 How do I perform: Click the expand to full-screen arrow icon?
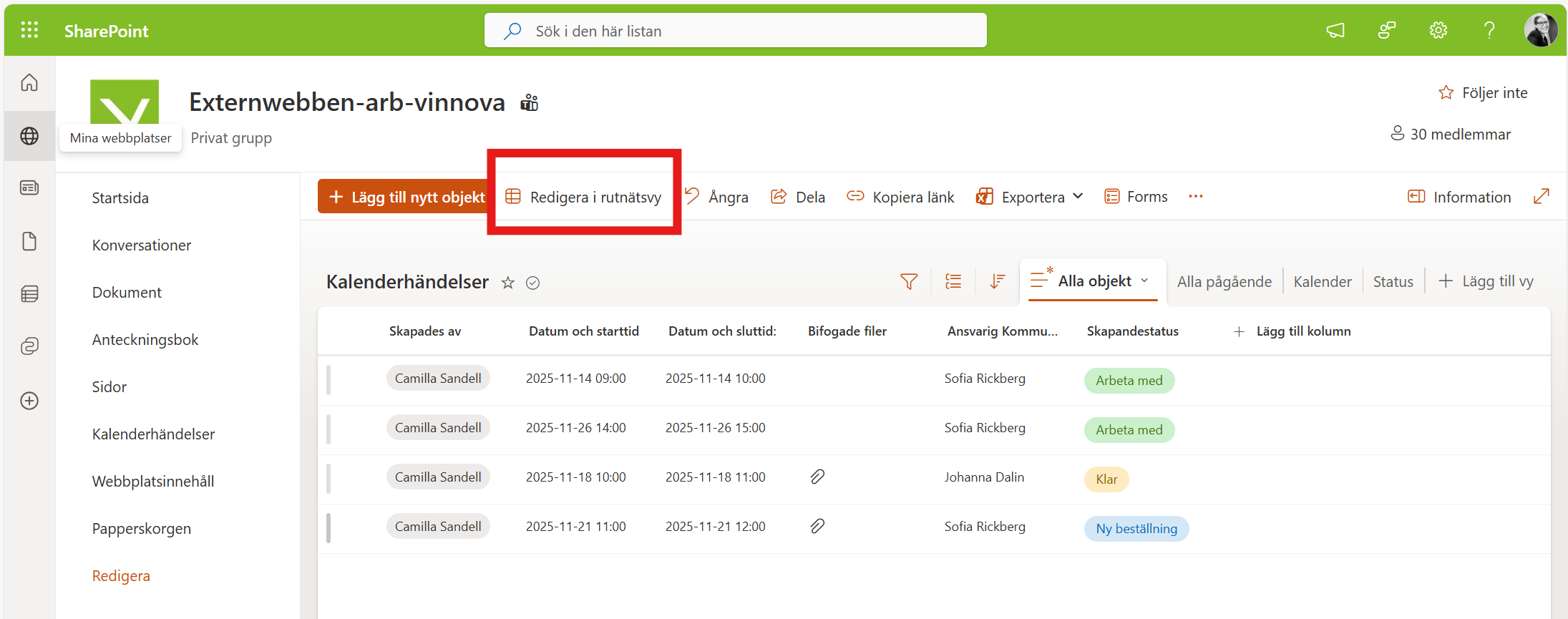click(1541, 197)
